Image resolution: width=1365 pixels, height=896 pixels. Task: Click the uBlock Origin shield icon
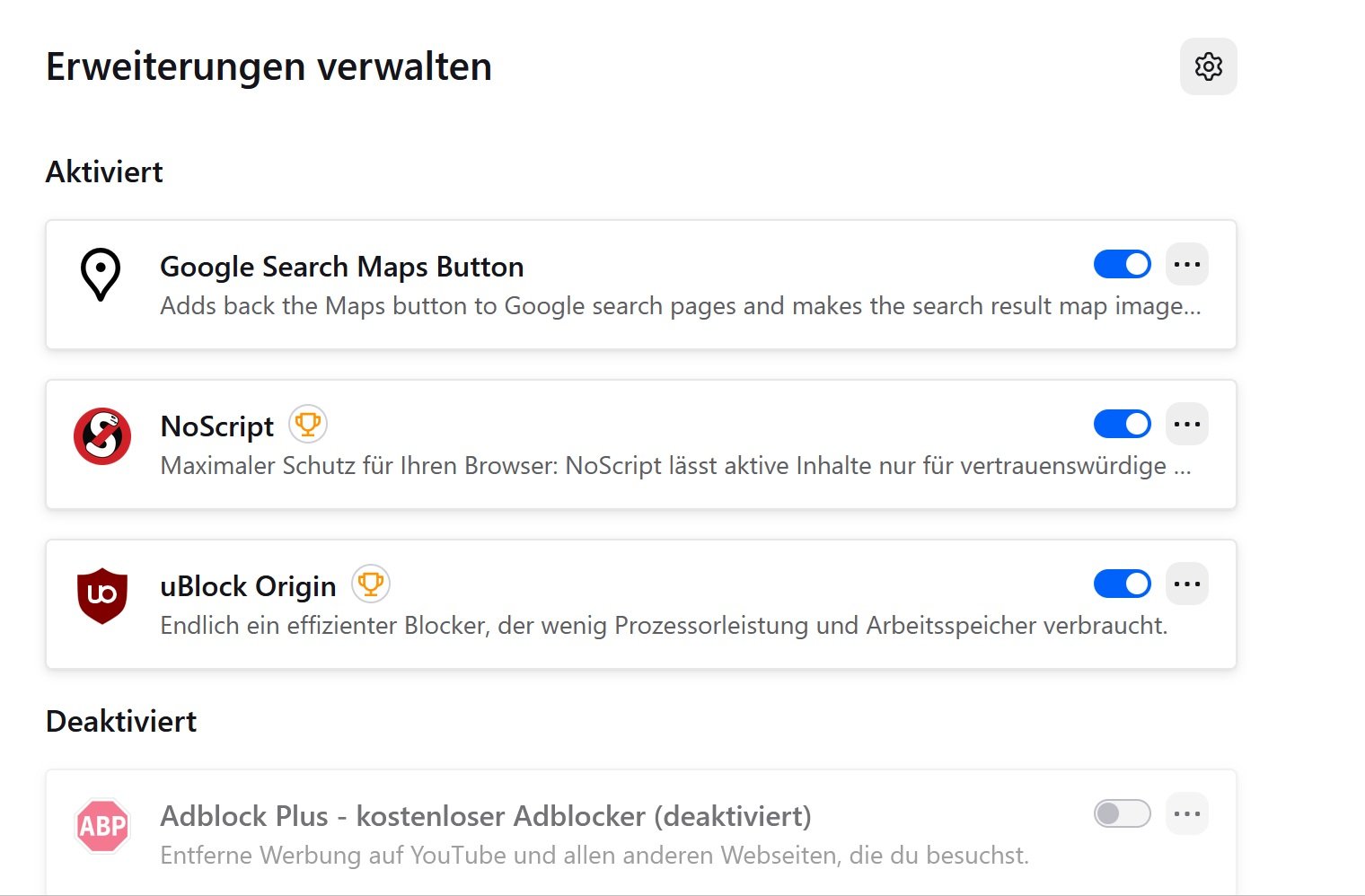click(102, 595)
